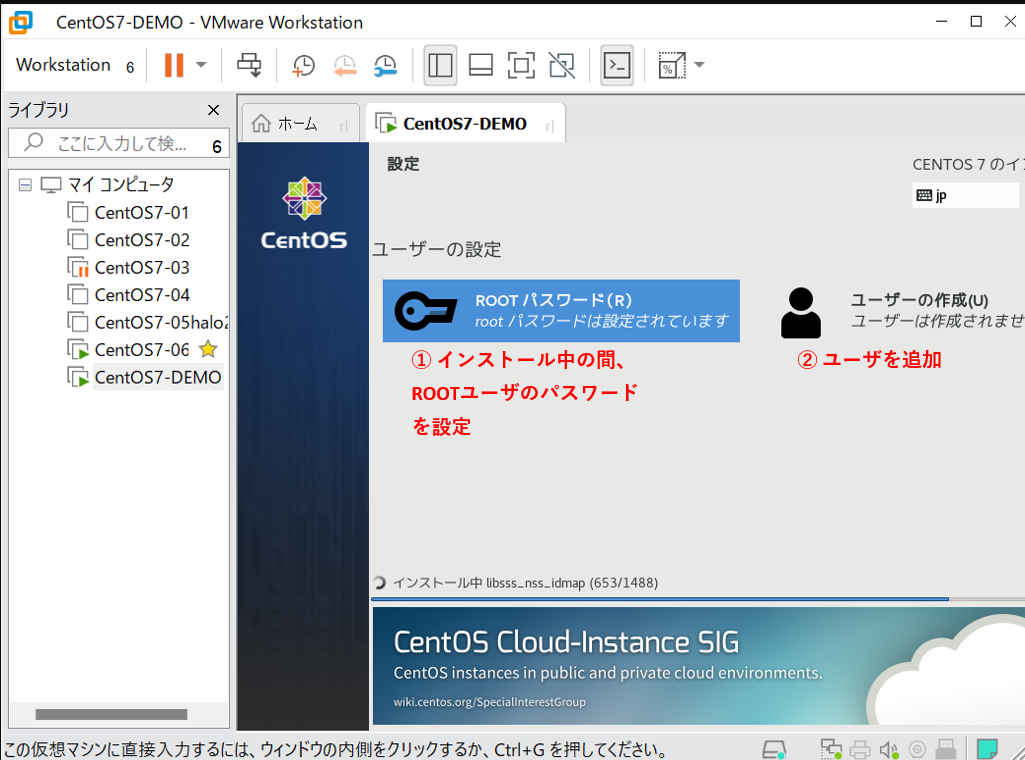Viewport: 1025px width, 760px height.
Task: Take a snapshot of this virtual machine
Action: tap(303, 65)
